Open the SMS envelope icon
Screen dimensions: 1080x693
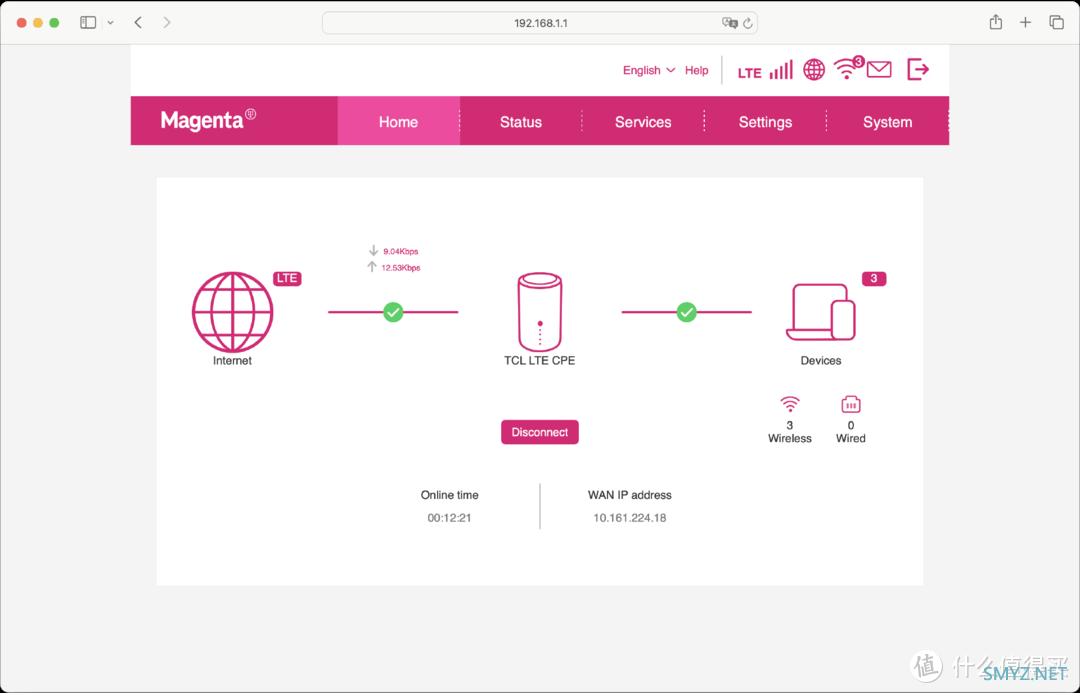tap(879, 70)
